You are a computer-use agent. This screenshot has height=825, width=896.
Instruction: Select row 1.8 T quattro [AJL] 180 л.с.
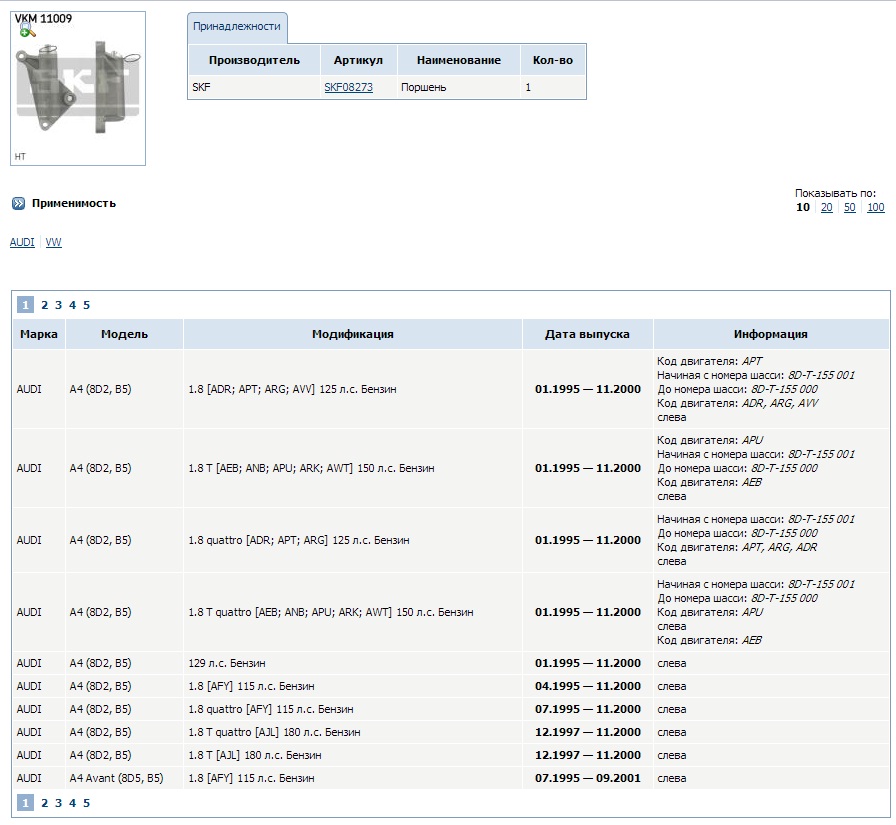(451, 732)
